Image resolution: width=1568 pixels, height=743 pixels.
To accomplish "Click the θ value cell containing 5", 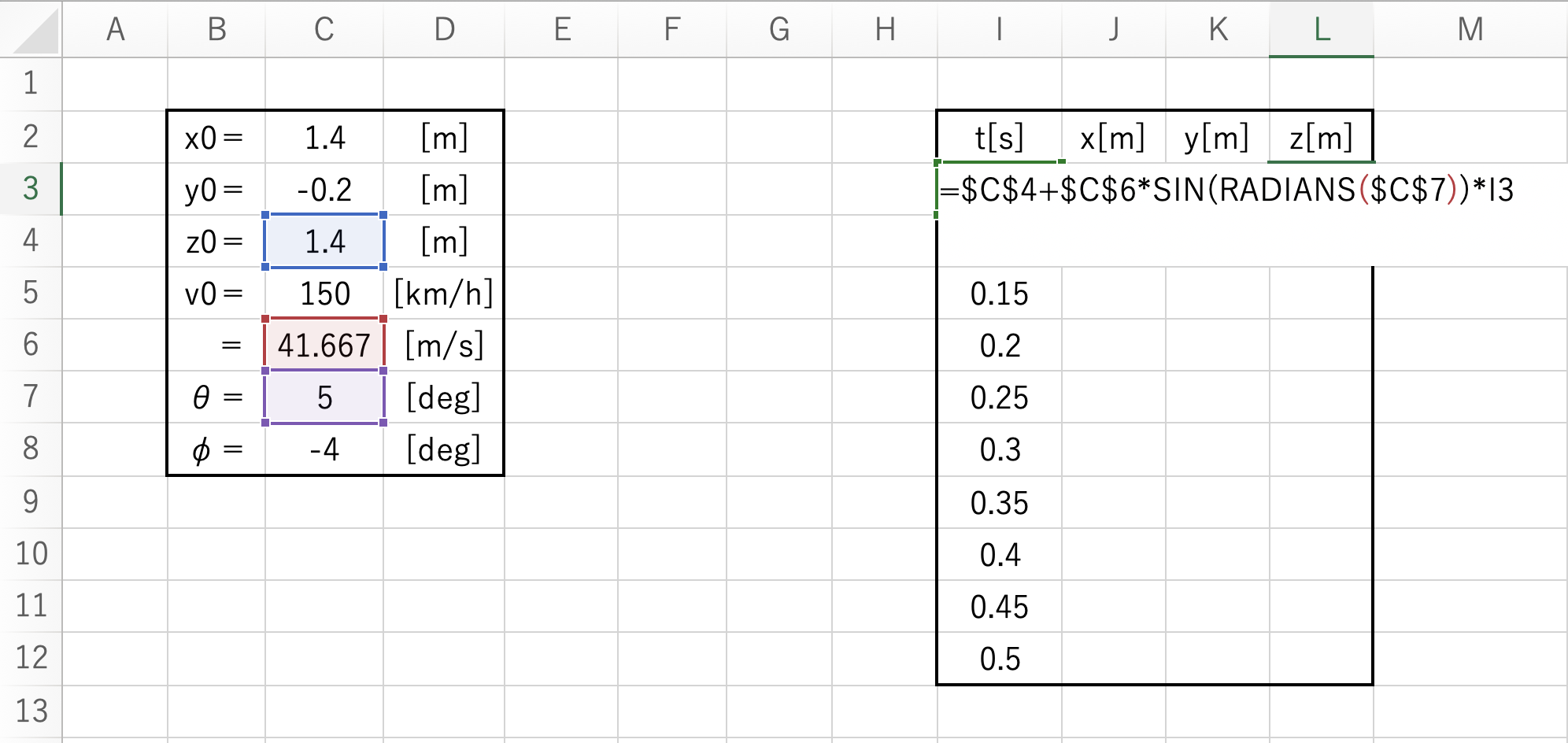I will click(324, 397).
